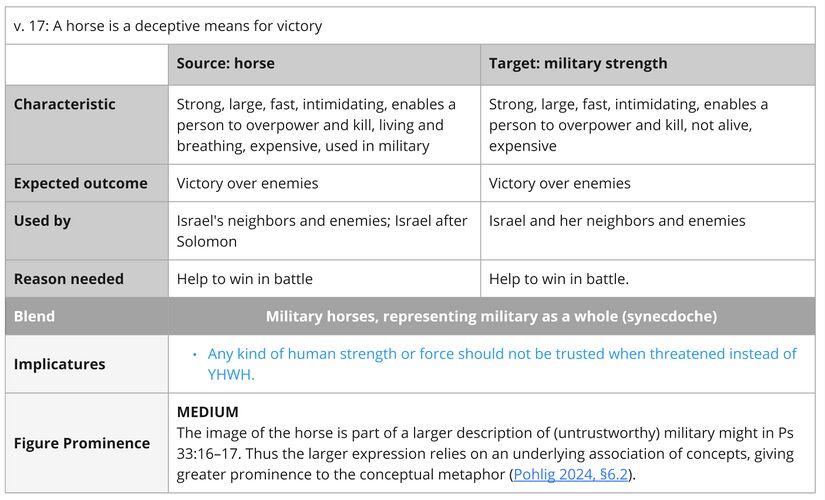The width and height of the screenshot is (825, 500).
Task: Click the Expected outcome row label
Action: click(80, 183)
